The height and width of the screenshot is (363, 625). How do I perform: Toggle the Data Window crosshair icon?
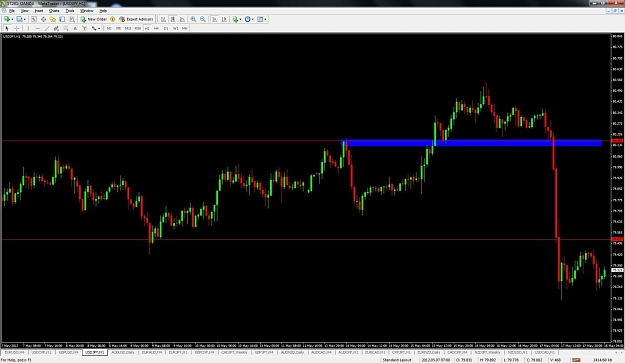[43, 19]
